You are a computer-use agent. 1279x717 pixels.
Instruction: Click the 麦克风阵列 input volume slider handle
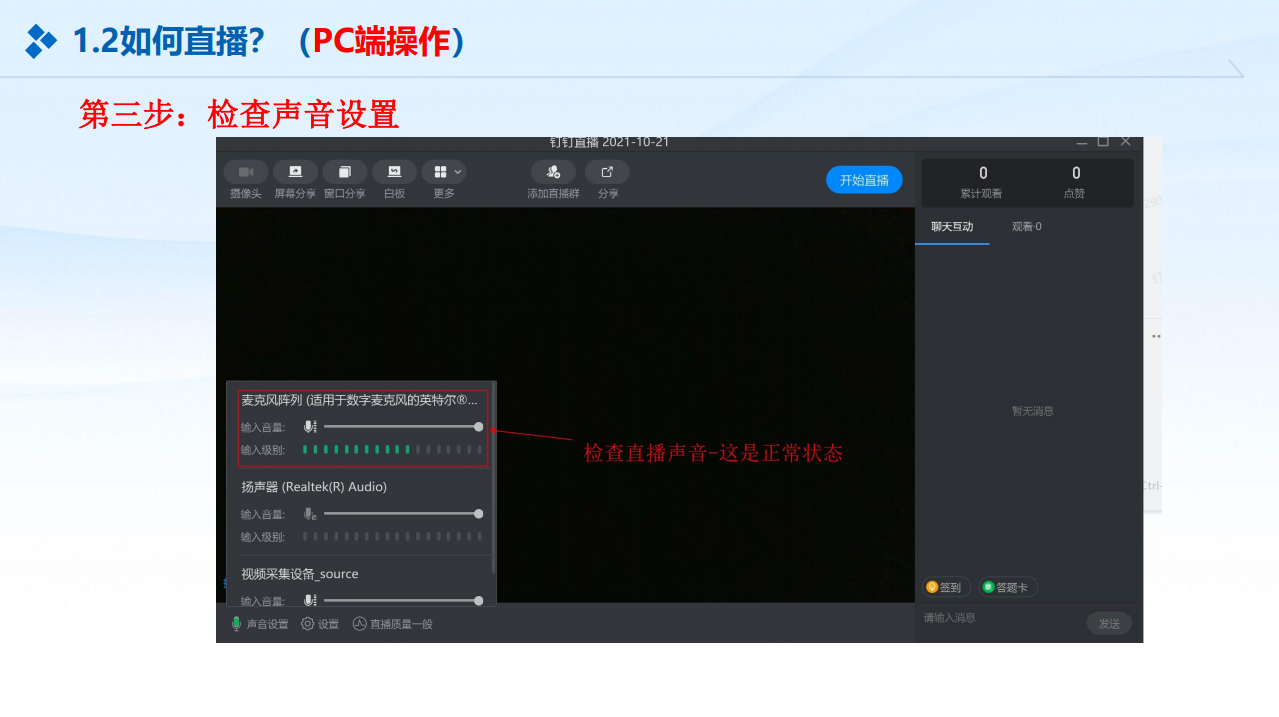click(479, 427)
